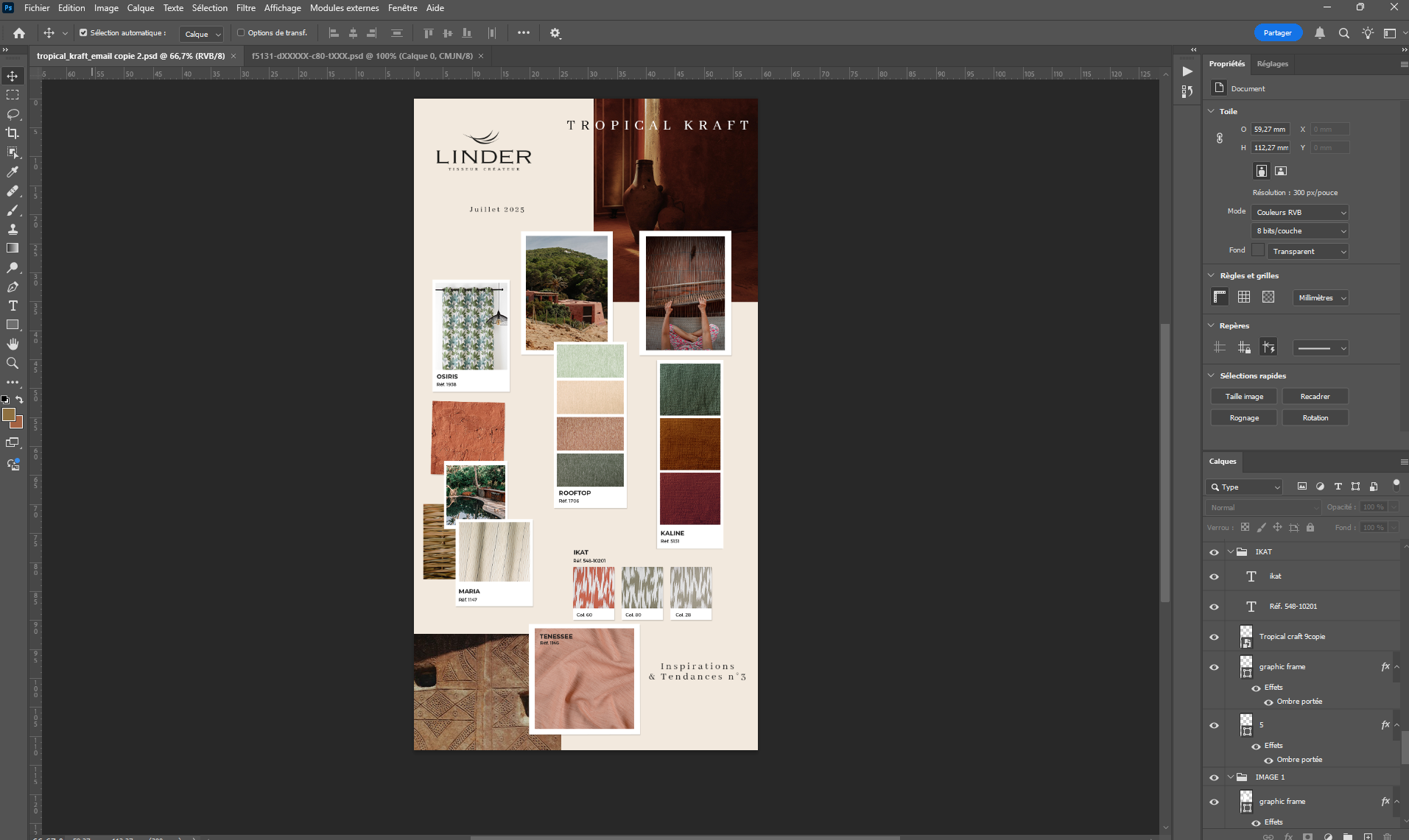Viewport: 1409px width, 840px height.
Task: Hide the Tropical craft 9copie layer
Action: coord(1214,637)
